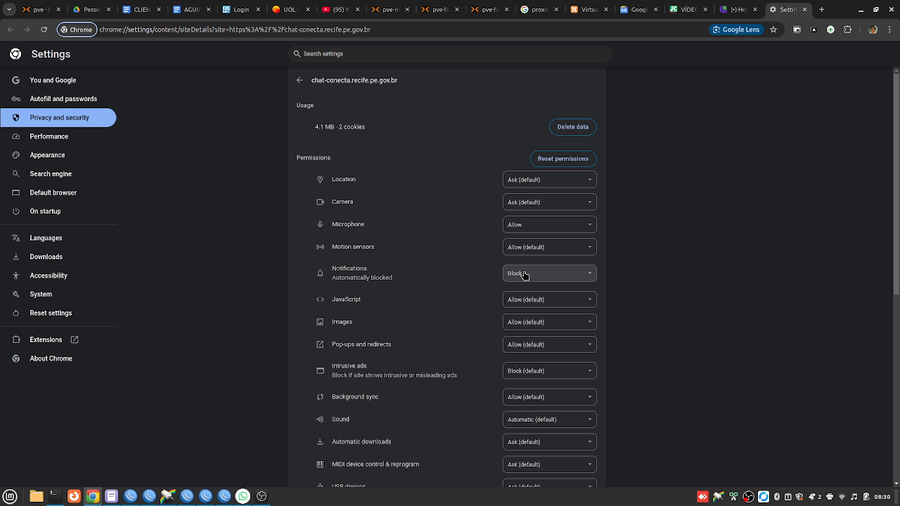Change the Sound Automatic (default) dropdown

coord(549,419)
